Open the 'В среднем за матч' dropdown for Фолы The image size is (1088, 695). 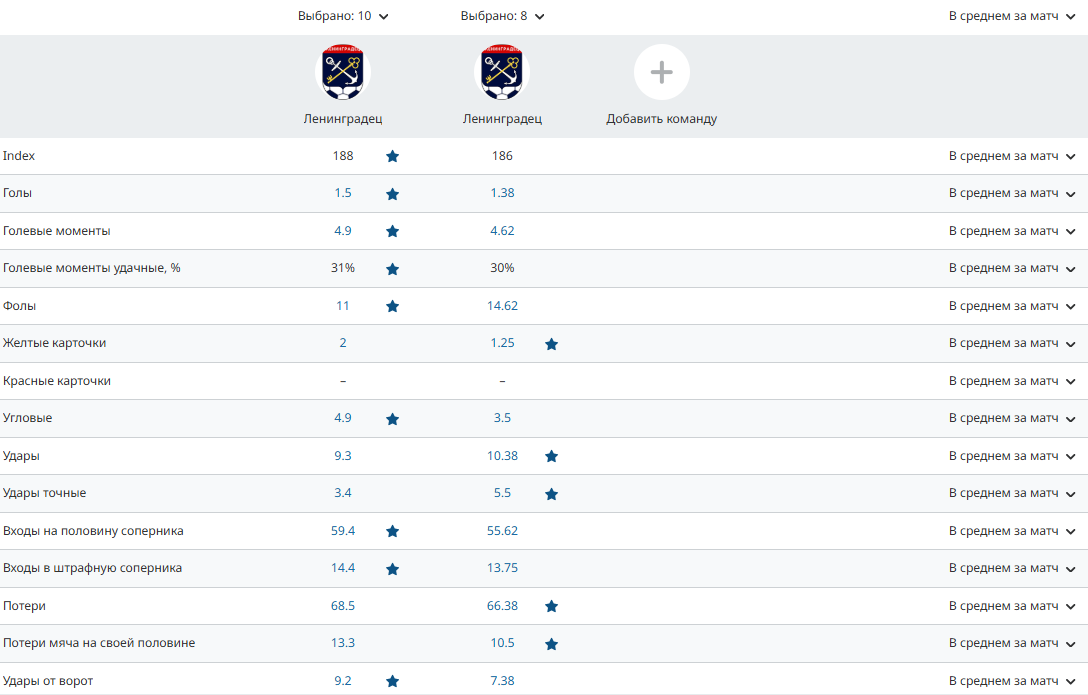(x=1012, y=306)
